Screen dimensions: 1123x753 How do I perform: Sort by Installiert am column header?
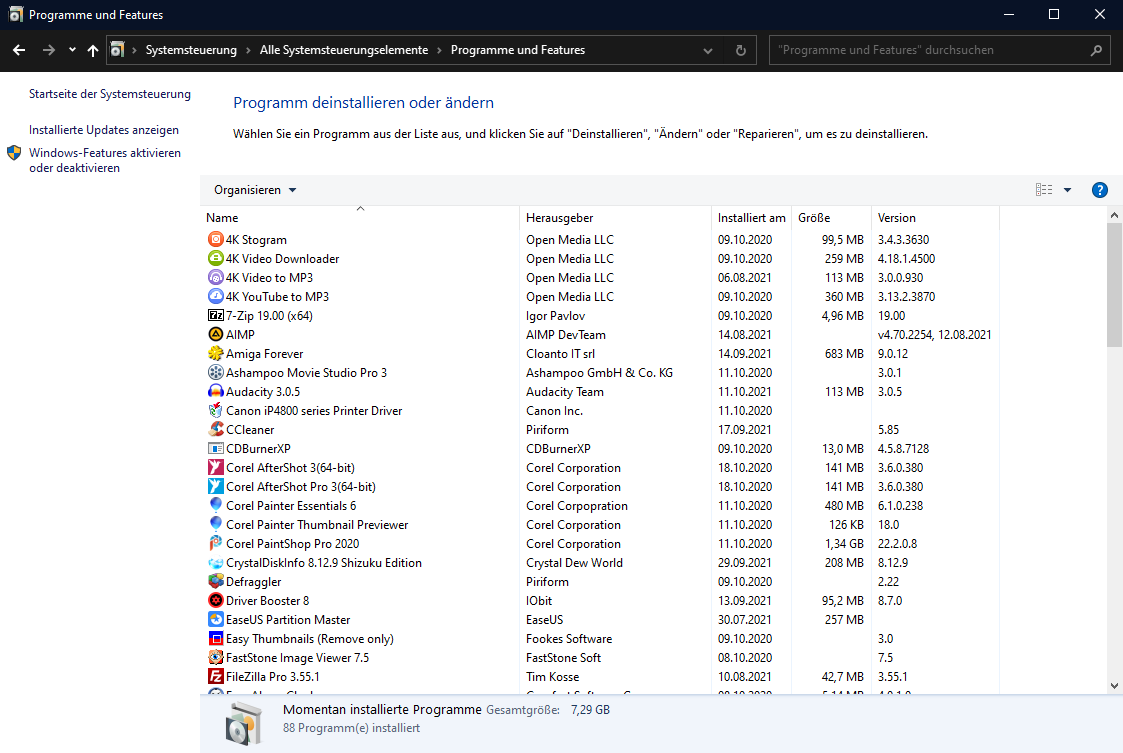tap(751, 218)
